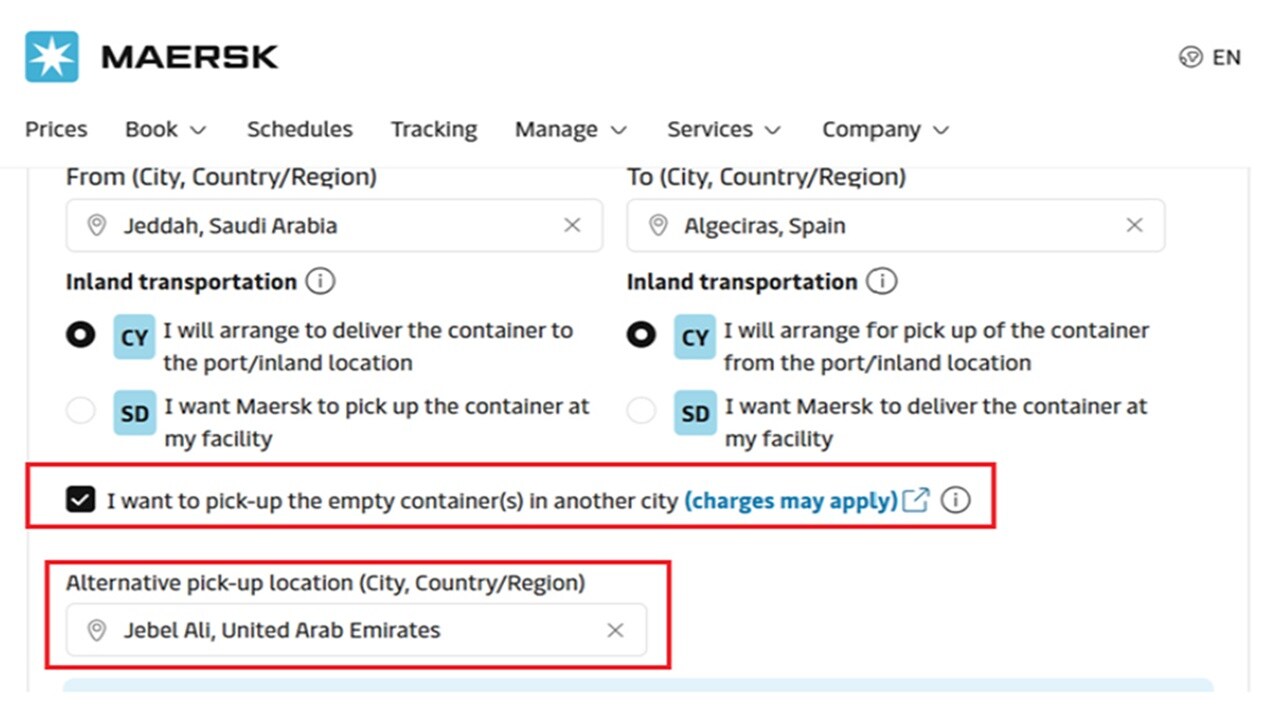1280x720 pixels.
Task: Open the info tooltip beside From inland transportation
Action: (x=320, y=281)
